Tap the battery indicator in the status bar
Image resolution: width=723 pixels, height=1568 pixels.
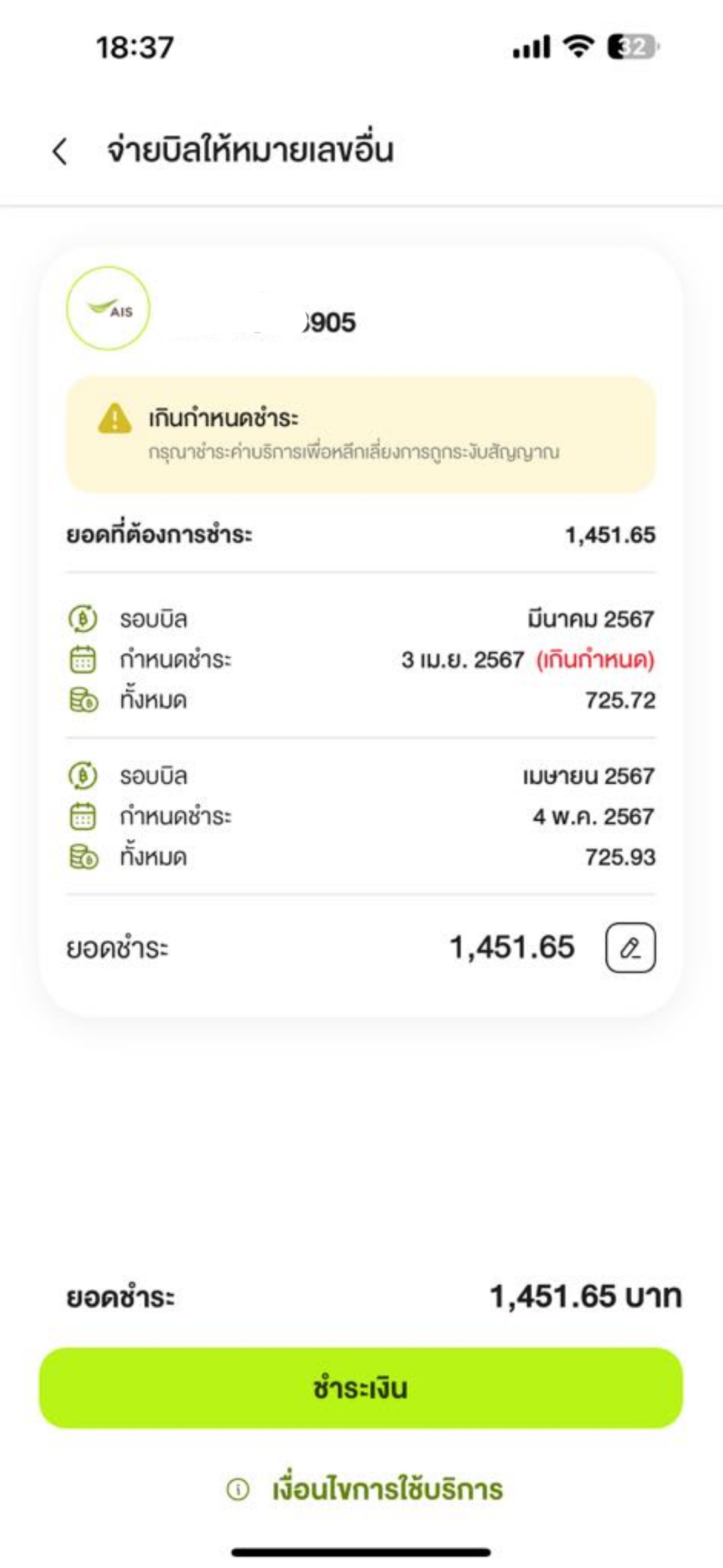coord(632,48)
